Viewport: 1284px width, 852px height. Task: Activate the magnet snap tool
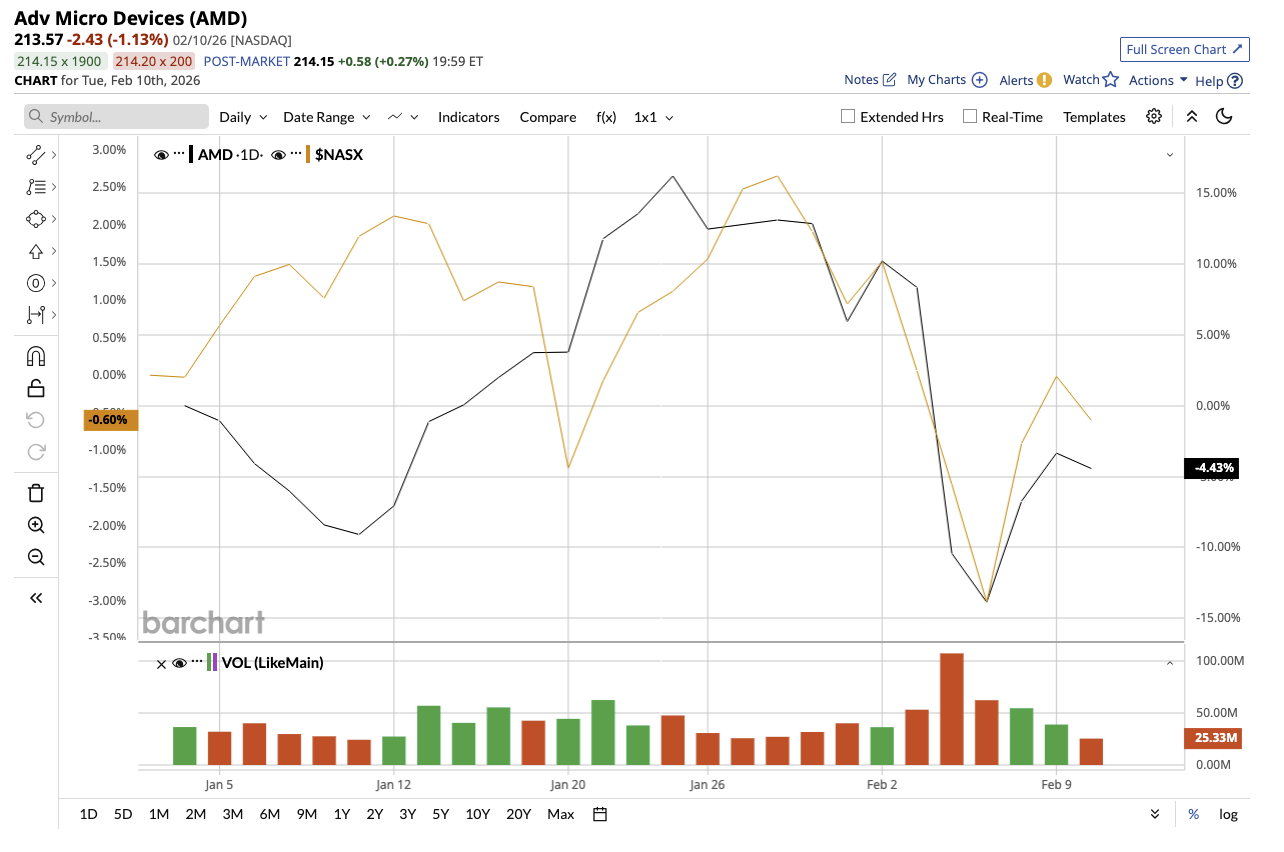[36, 356]
